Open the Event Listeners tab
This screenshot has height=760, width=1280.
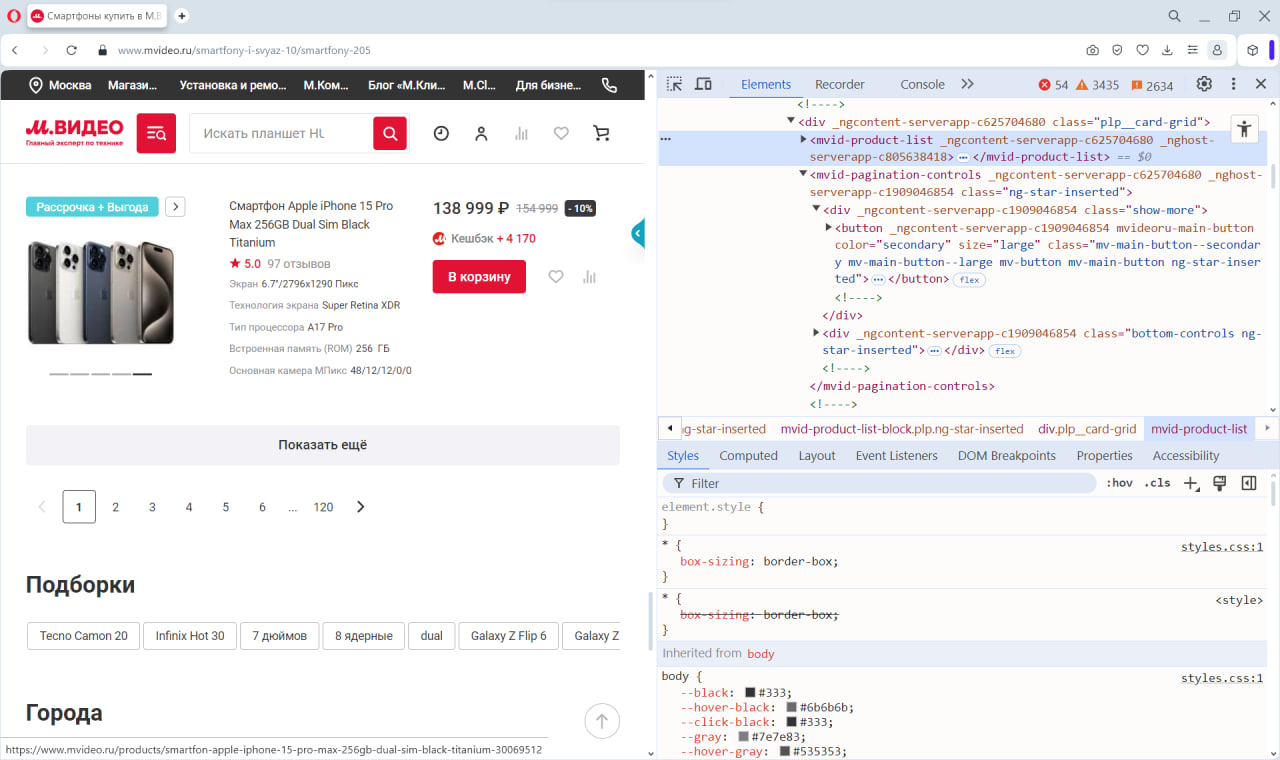(x=897, y=455)
